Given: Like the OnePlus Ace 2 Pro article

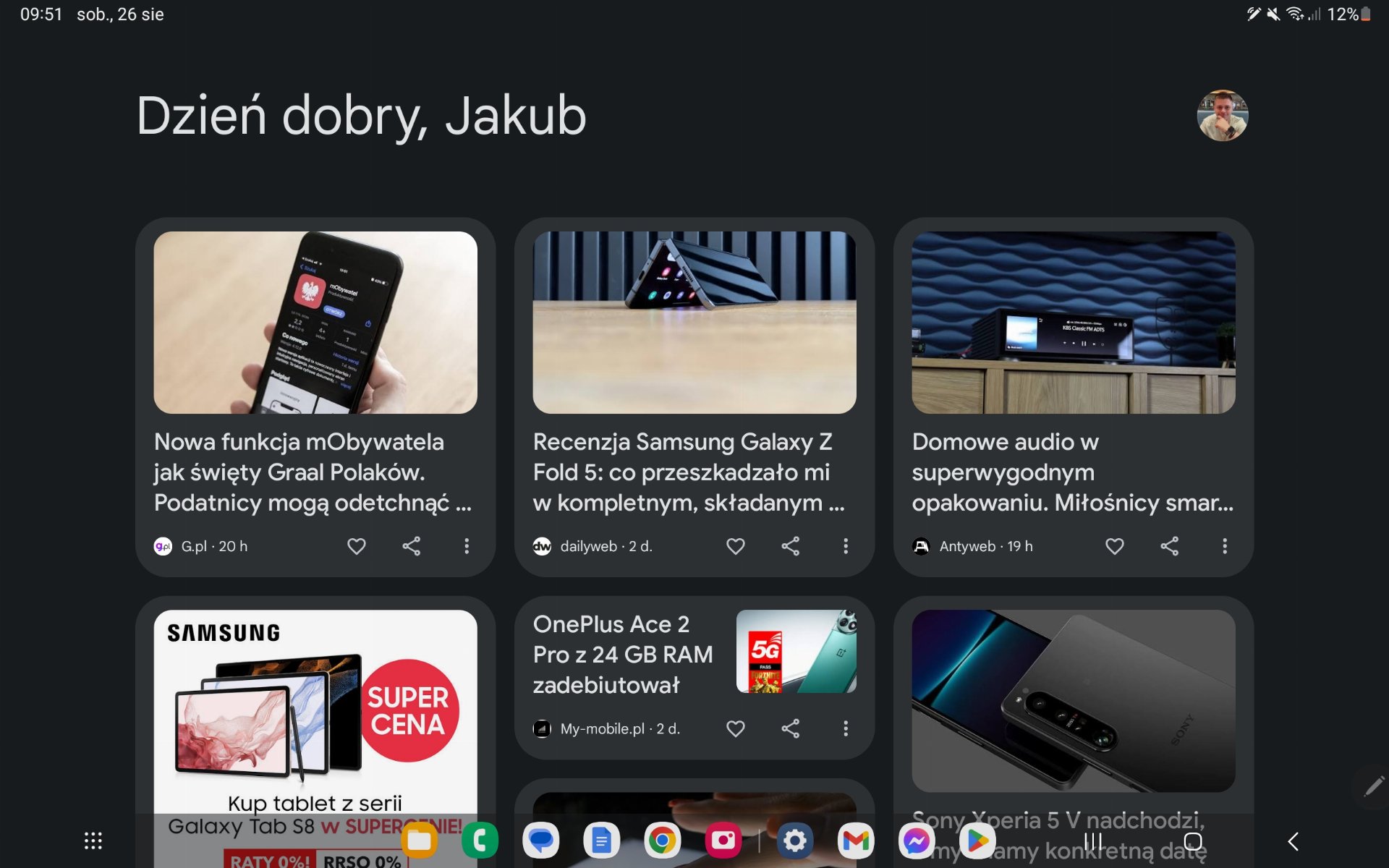Looking at the screenshot, I should click(736, 728).
